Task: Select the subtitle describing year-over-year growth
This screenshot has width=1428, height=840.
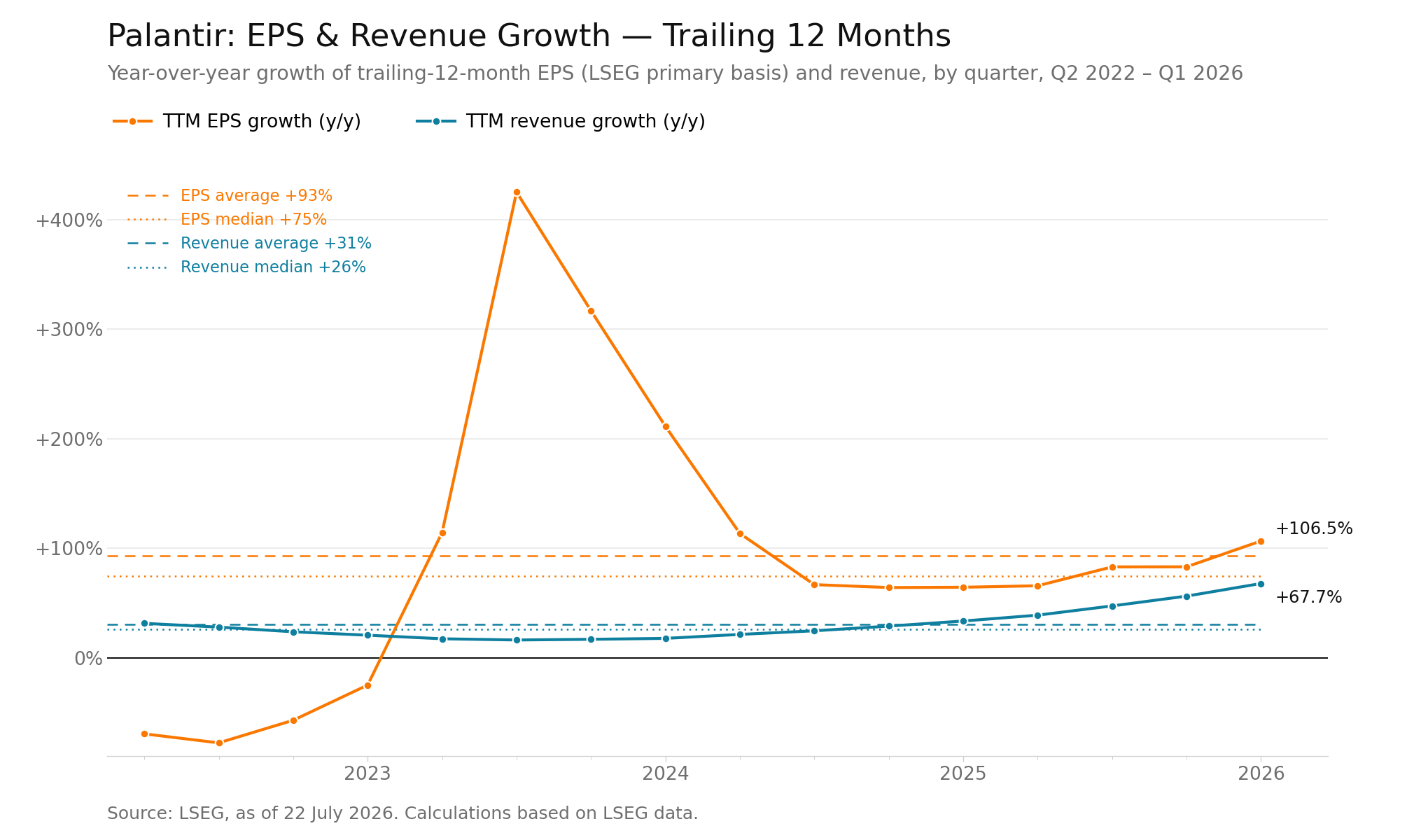Action: [675, 73]
